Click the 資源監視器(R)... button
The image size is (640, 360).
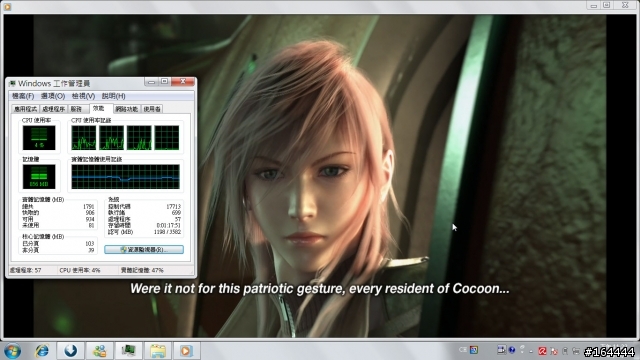tap(144, 249)
